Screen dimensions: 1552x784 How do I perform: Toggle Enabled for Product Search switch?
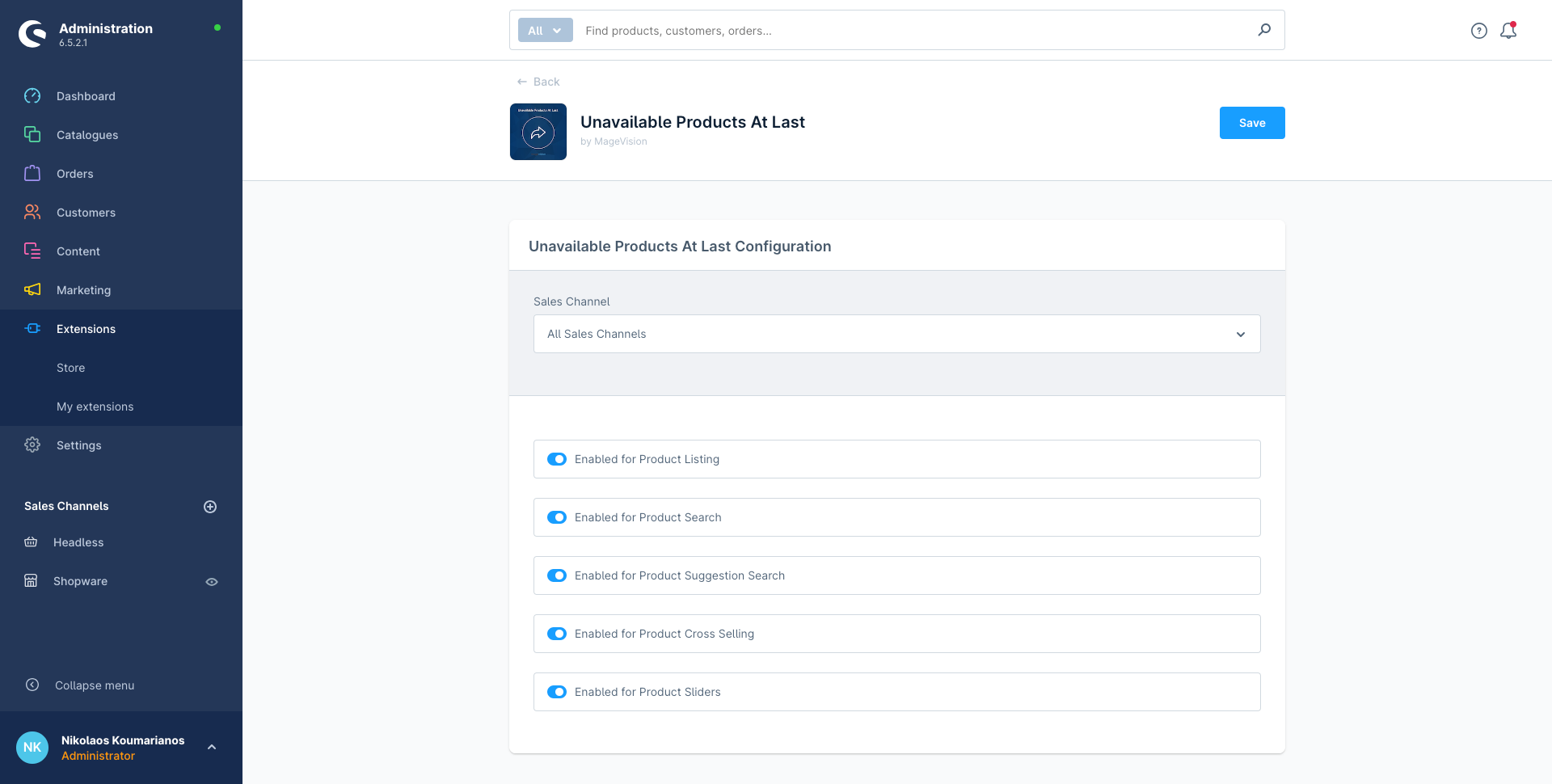[557, 517]
